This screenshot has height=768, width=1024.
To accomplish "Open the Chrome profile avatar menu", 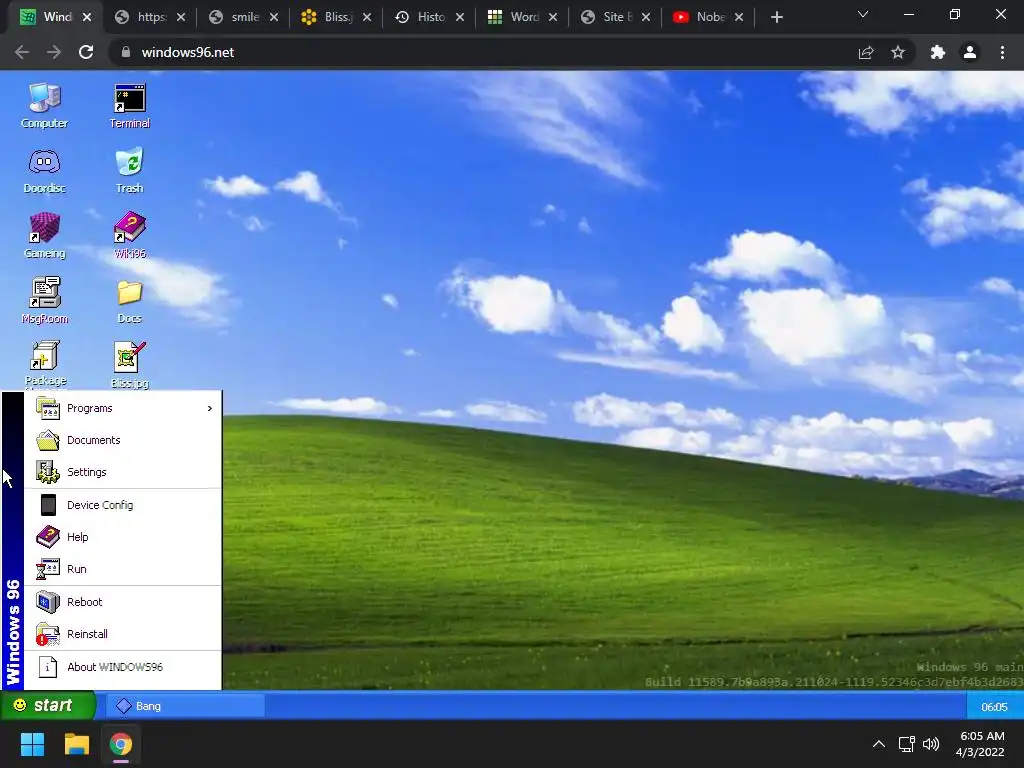I will tap(970, 52).
